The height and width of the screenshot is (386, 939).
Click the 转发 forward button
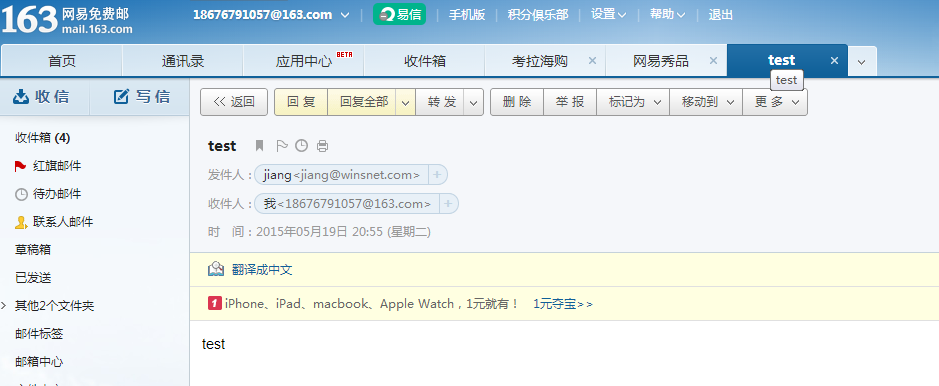click(441, 102)
